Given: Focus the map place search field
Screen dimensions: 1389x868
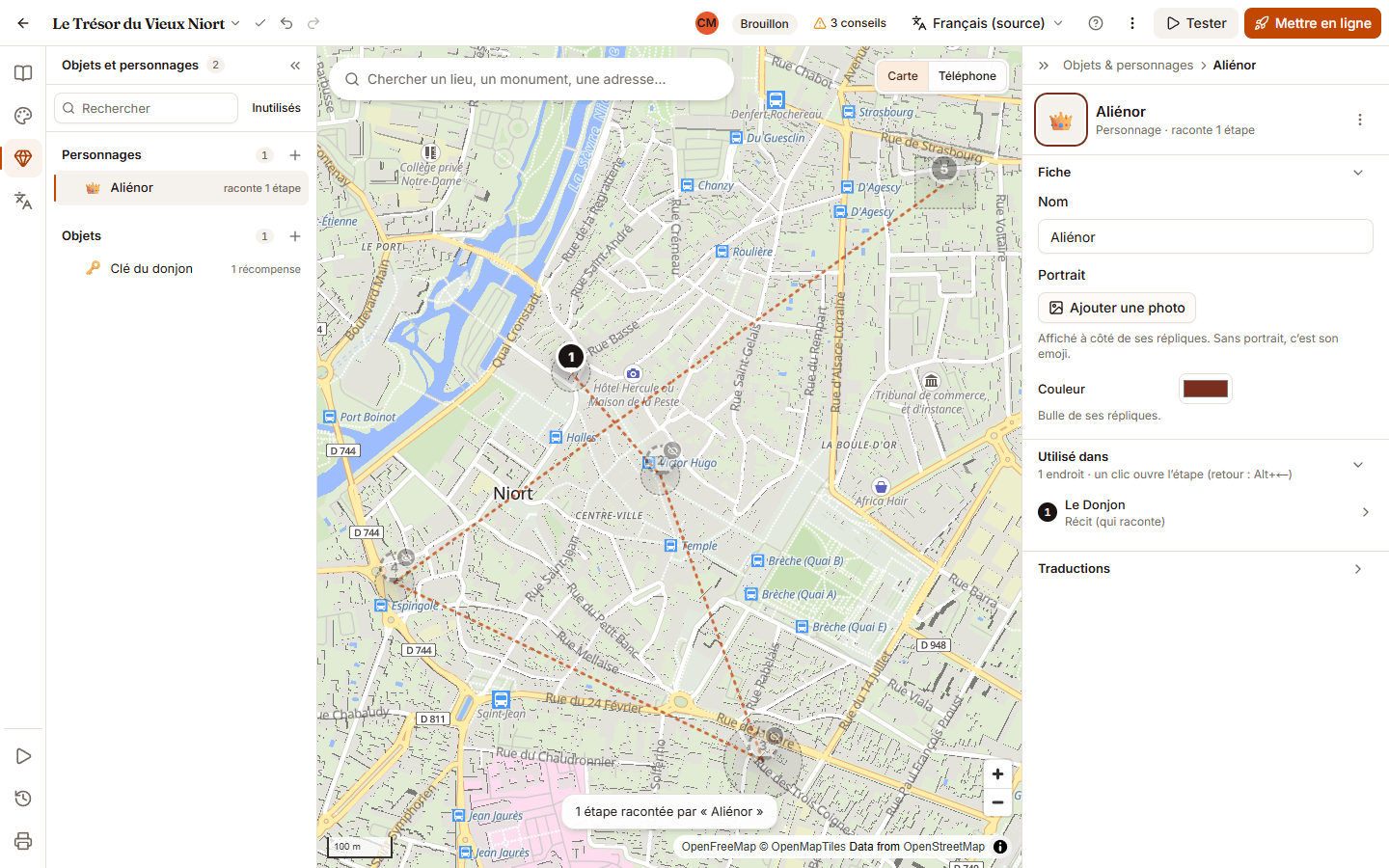Looking at the screenshot, I should coord(531,79).
